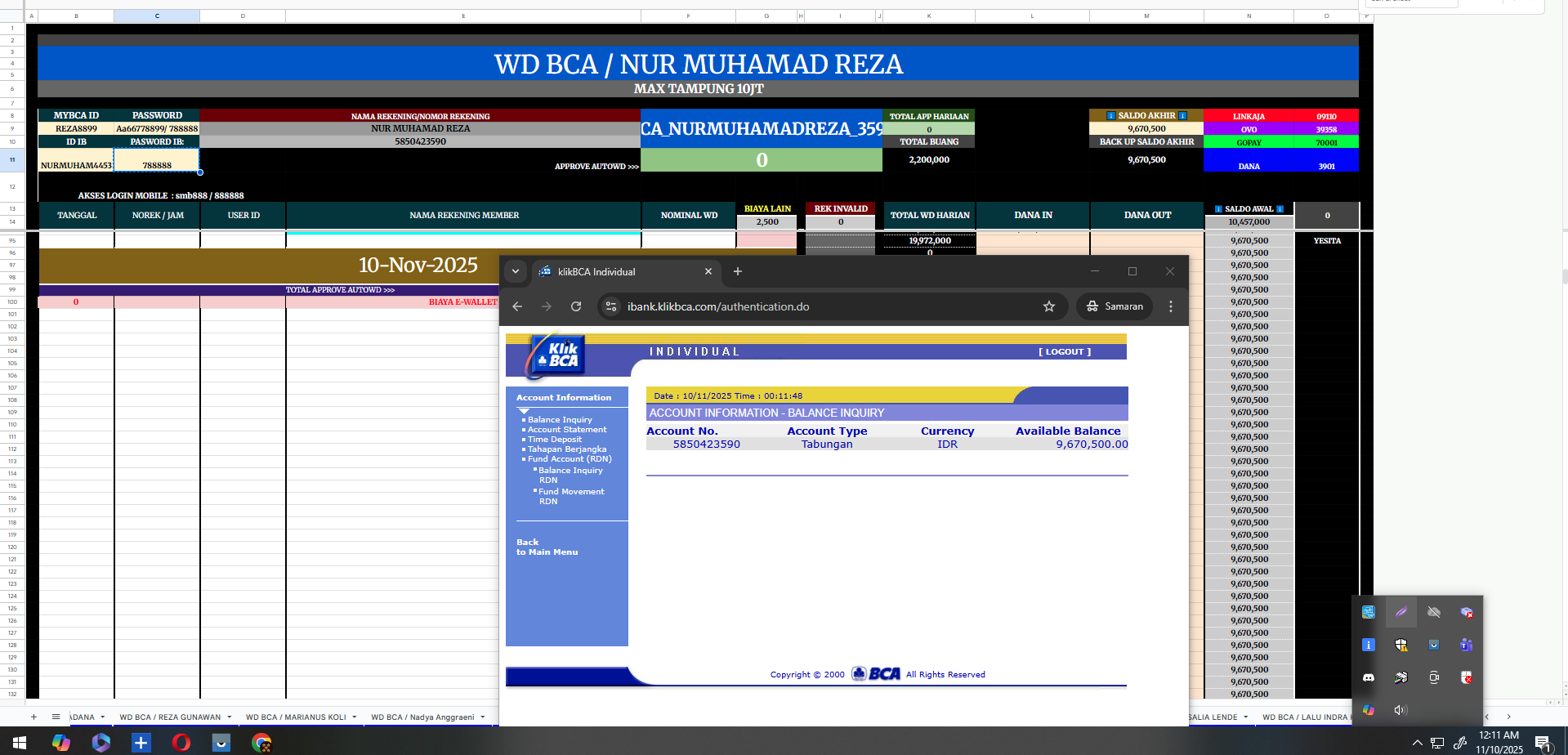Open the Chrome three-dot menu
This screenshot has height=755, width=1568.
[1171, 306]
